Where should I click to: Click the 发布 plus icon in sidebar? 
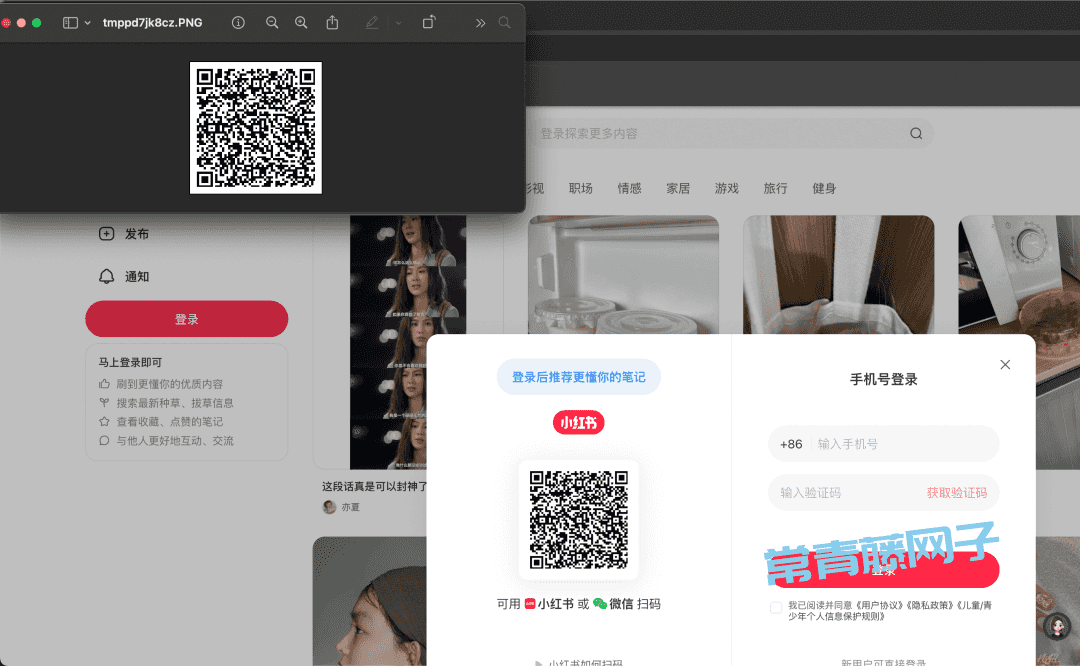(107, 233)
